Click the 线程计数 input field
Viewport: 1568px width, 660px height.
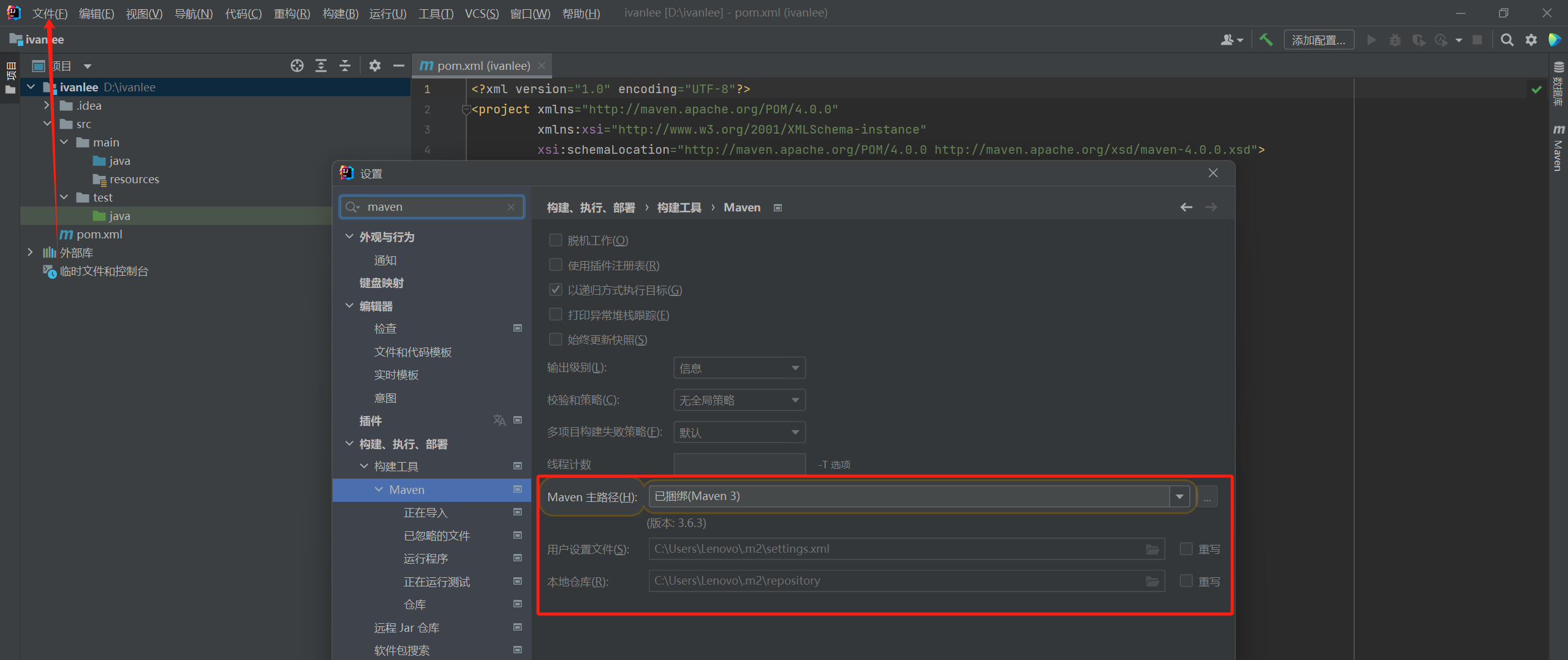tap(739, 464)
